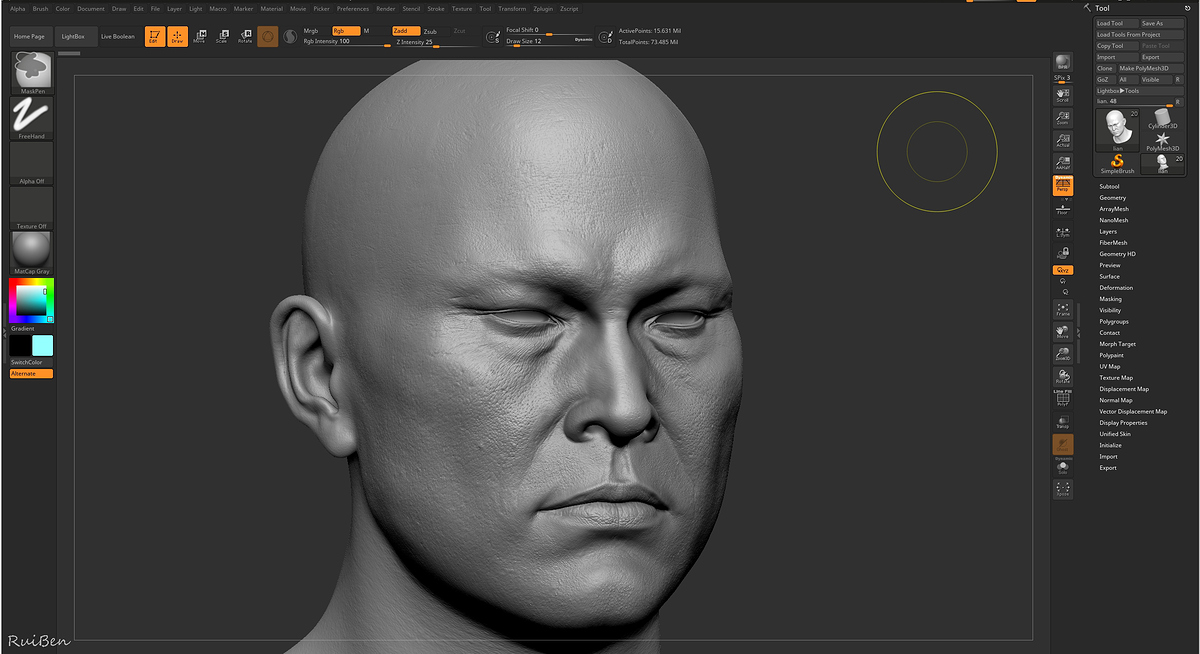Click the BPR render button

click(1063, 61)
